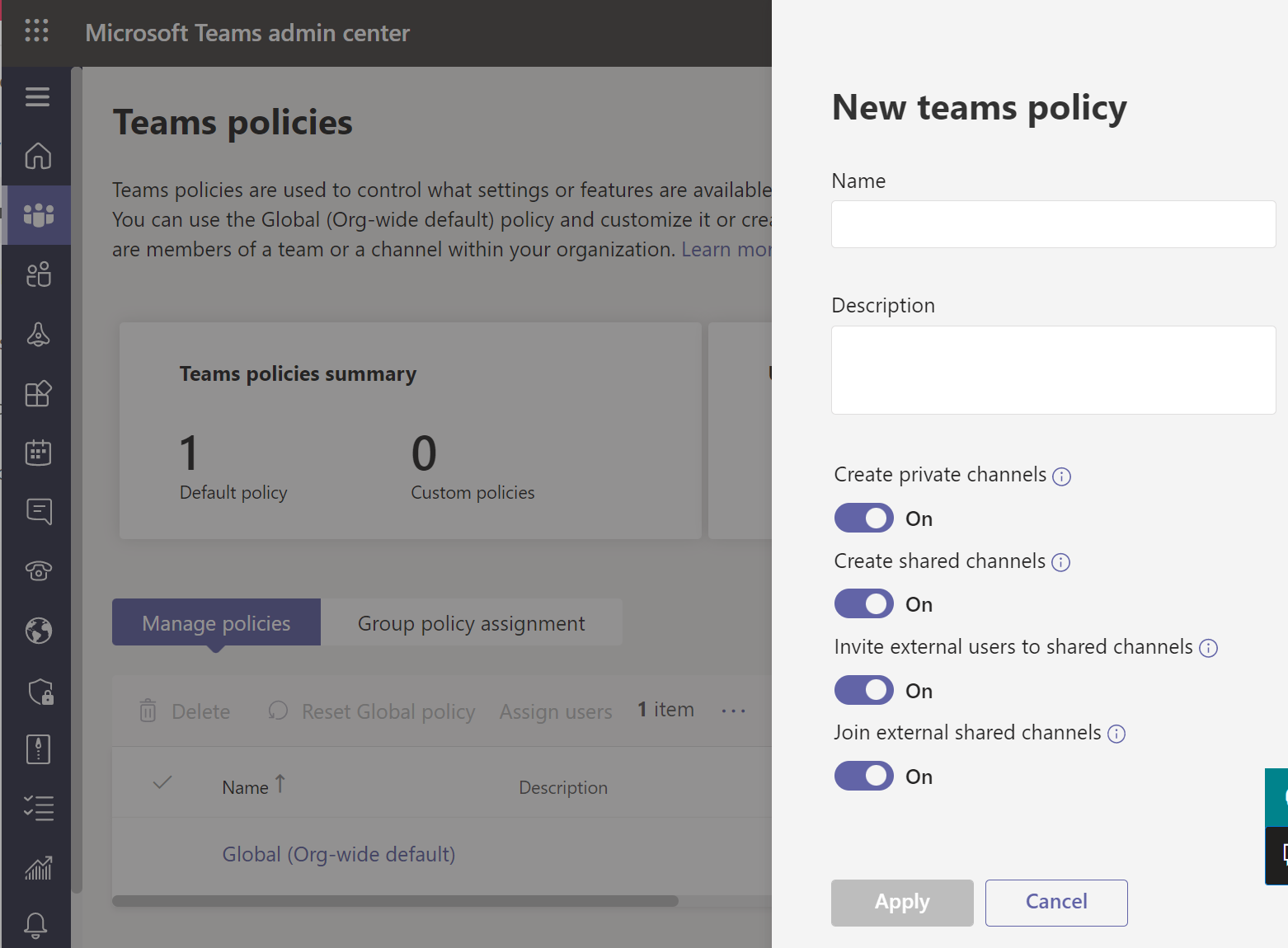This screenshot has height=948, width=1288.
Task: Open the Voice phone icon in sidebar
Action: pyautogui.click(x=39, y=570)
